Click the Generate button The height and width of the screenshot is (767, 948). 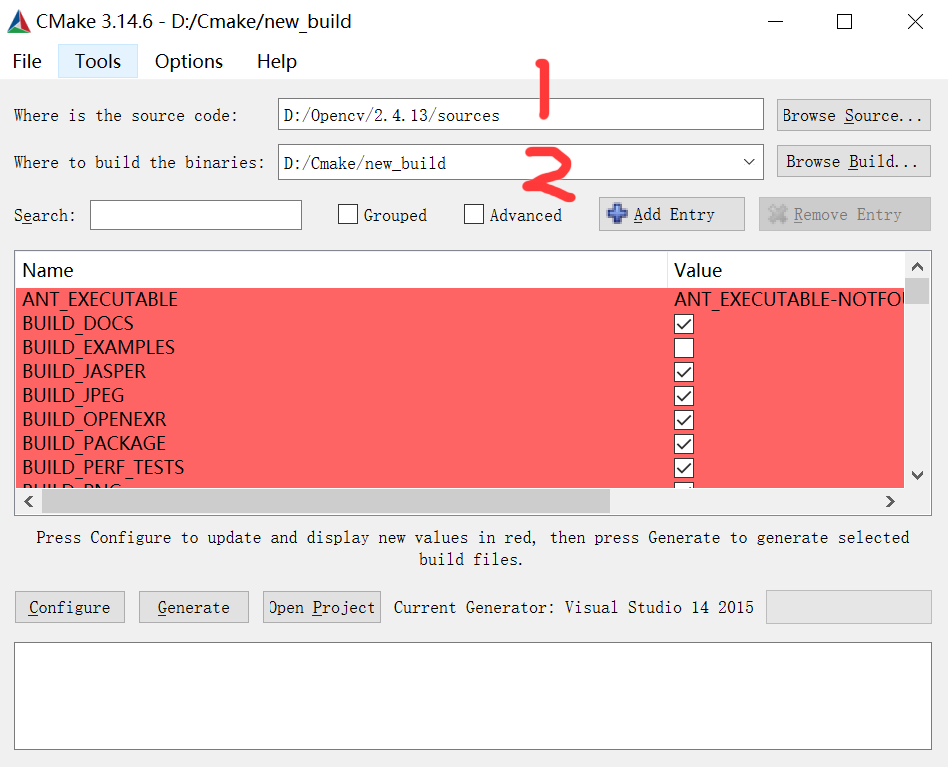[x=193, y=607]
